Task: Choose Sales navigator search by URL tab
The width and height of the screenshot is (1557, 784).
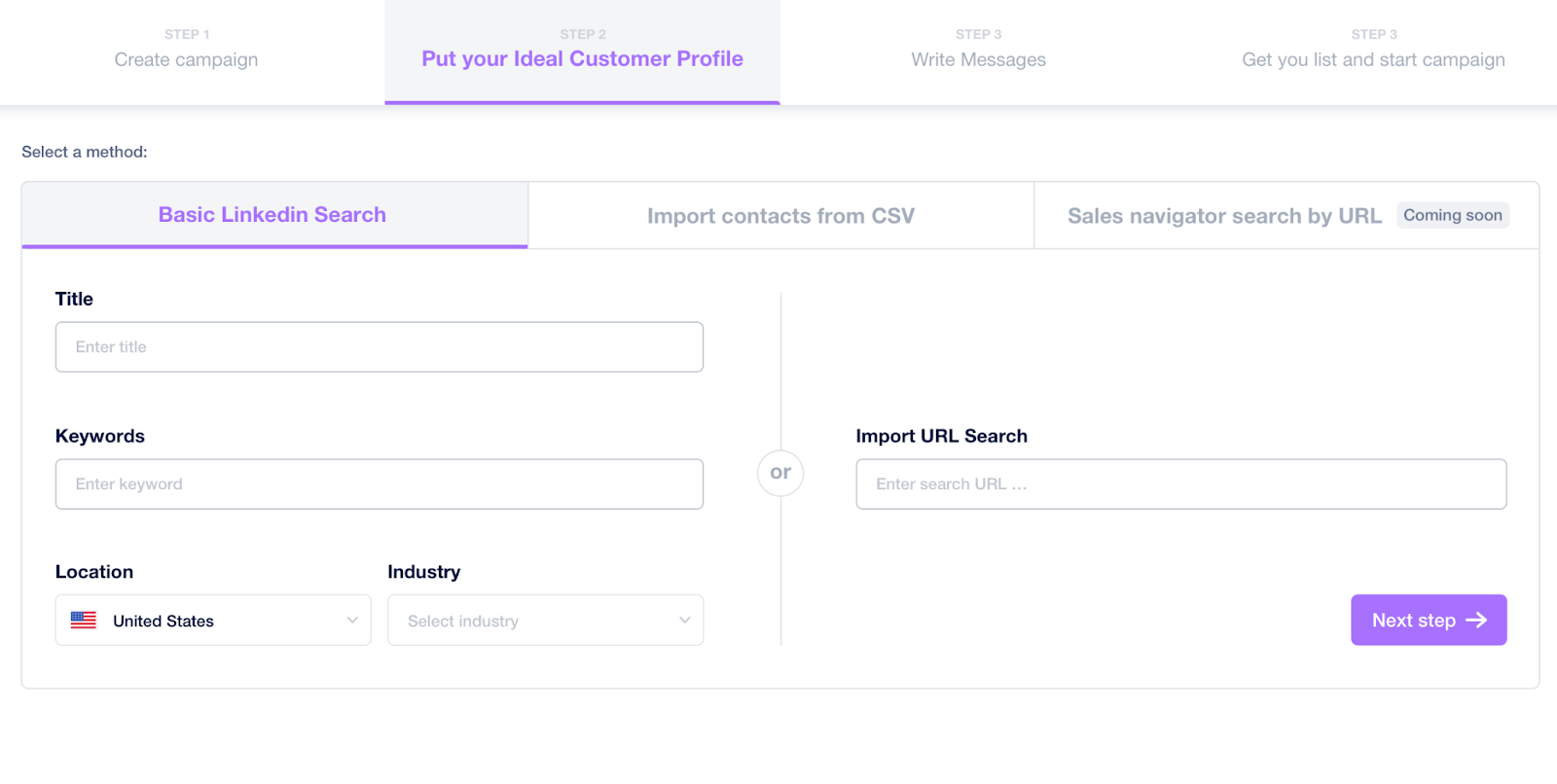Action: click(x=1223, y=216)
